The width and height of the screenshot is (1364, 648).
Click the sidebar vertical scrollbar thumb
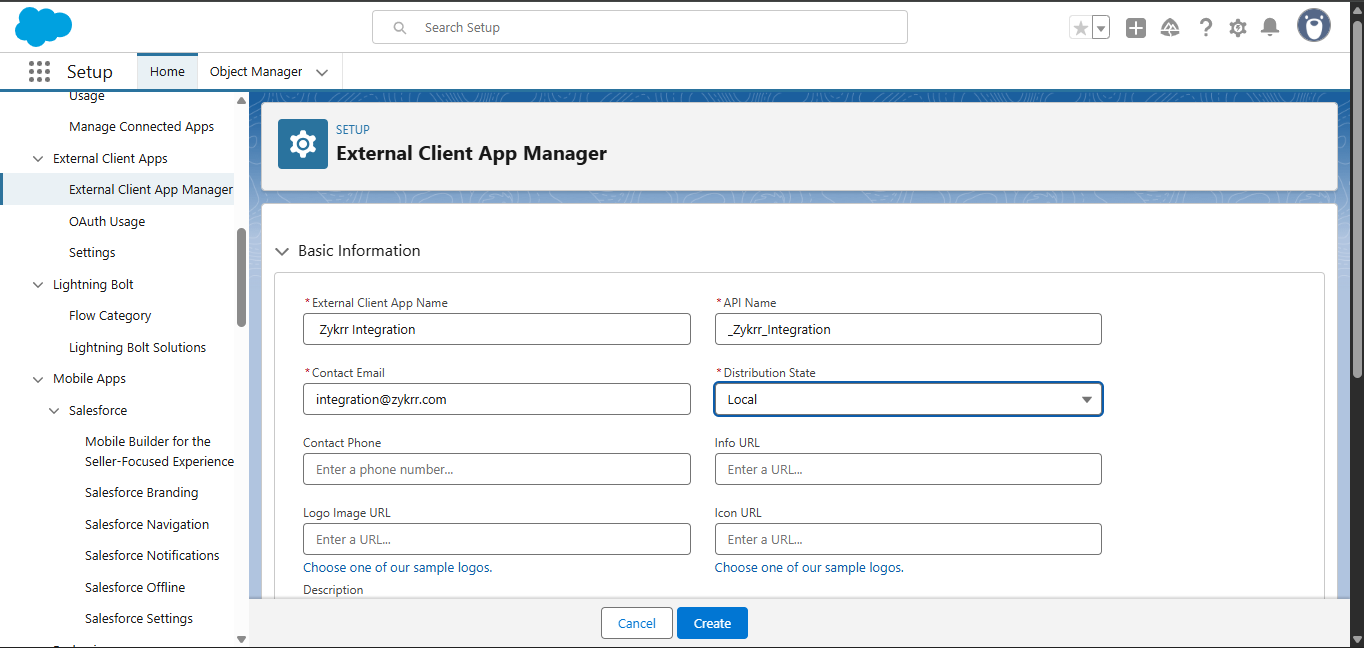241,277
